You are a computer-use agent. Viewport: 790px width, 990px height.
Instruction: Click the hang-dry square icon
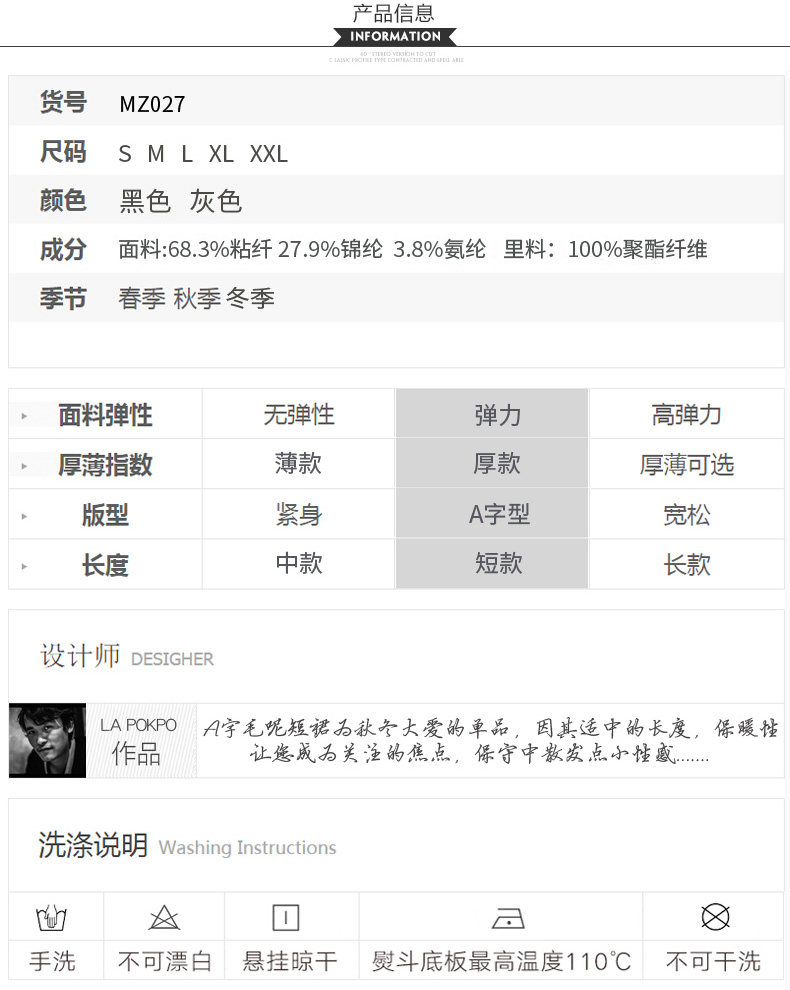[x=285, y=917]
